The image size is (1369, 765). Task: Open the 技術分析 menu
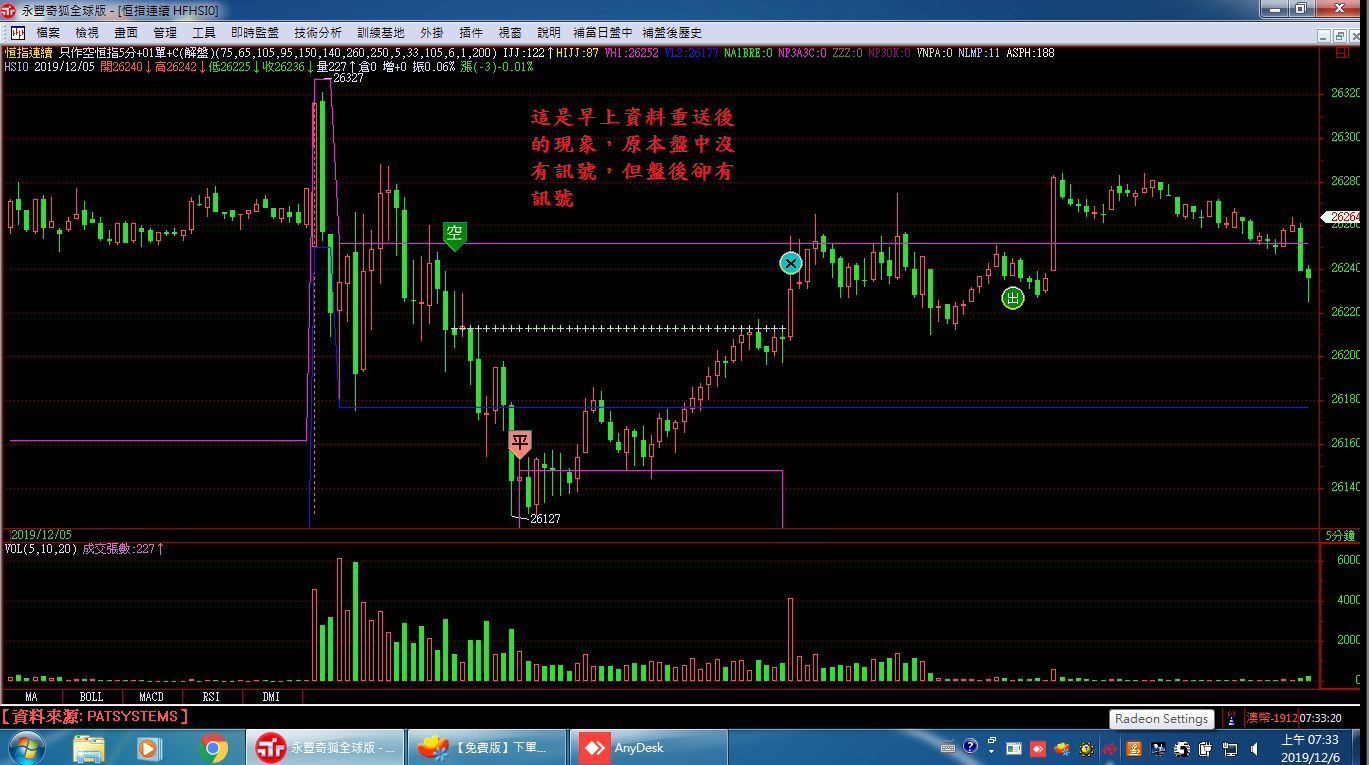click(318, 33)
